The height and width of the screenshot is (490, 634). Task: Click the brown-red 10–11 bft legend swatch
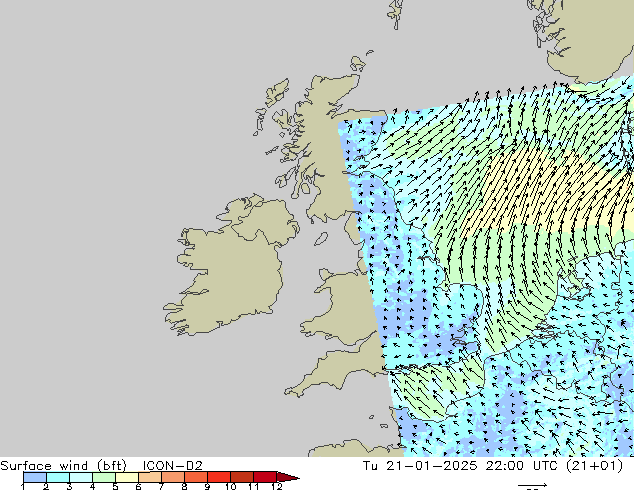click(242, 477)
